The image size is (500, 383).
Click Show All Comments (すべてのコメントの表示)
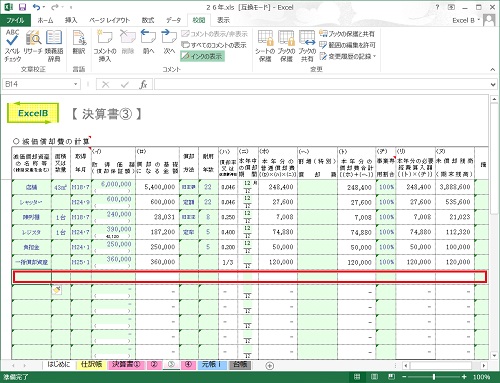pyautogui.click(x=214, y=45)
